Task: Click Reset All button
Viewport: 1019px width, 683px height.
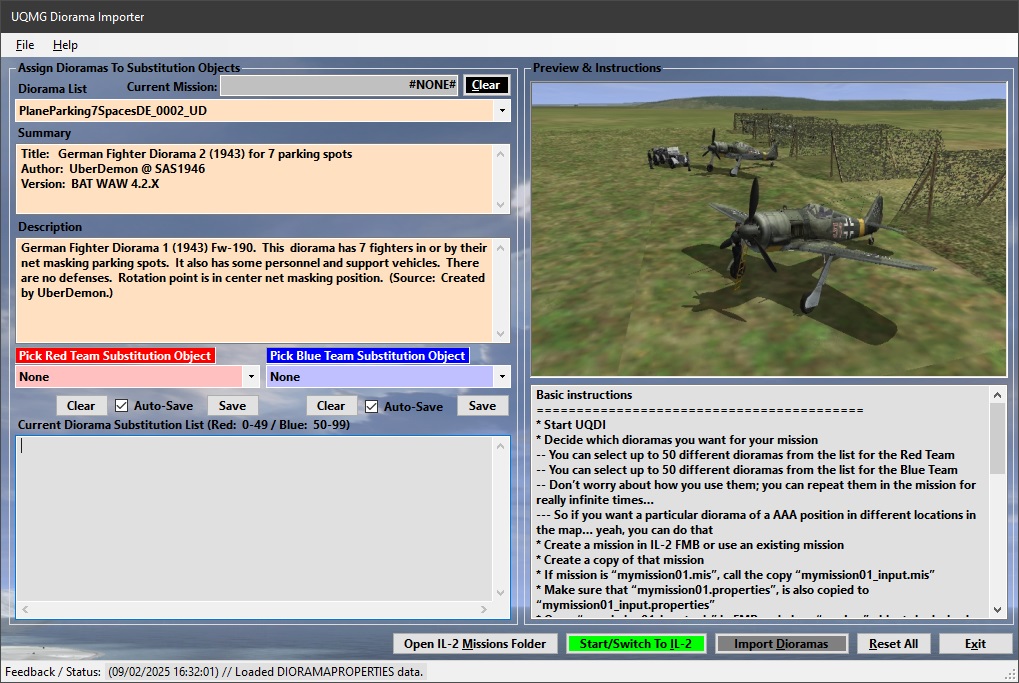Action: tap(894, 643)
